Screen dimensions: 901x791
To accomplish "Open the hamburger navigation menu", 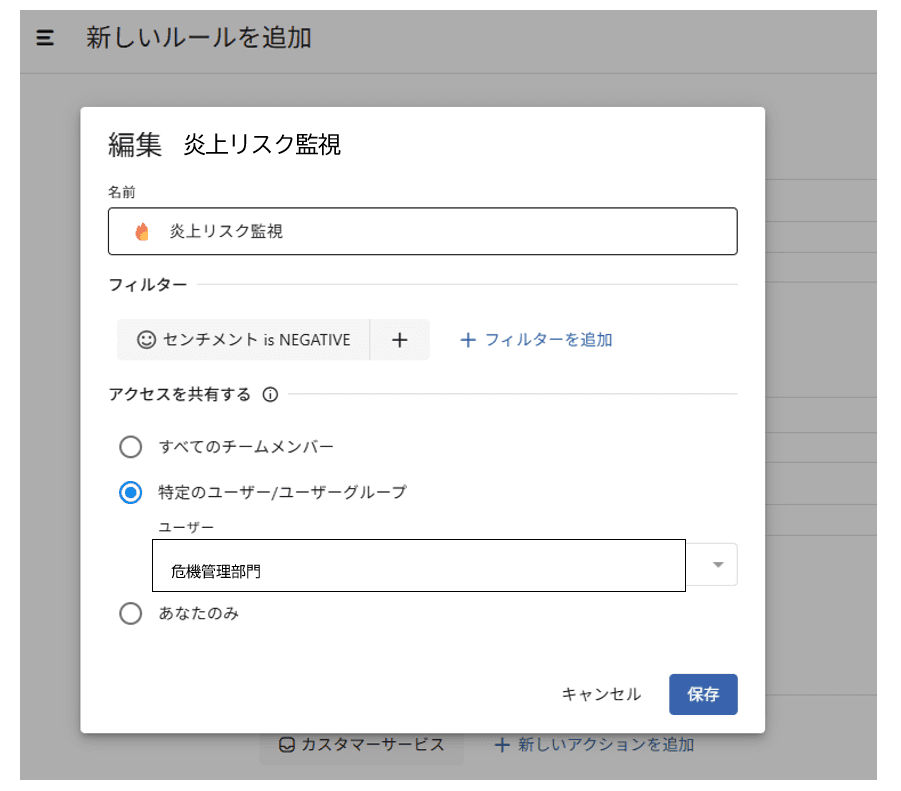I will [44, 38].
